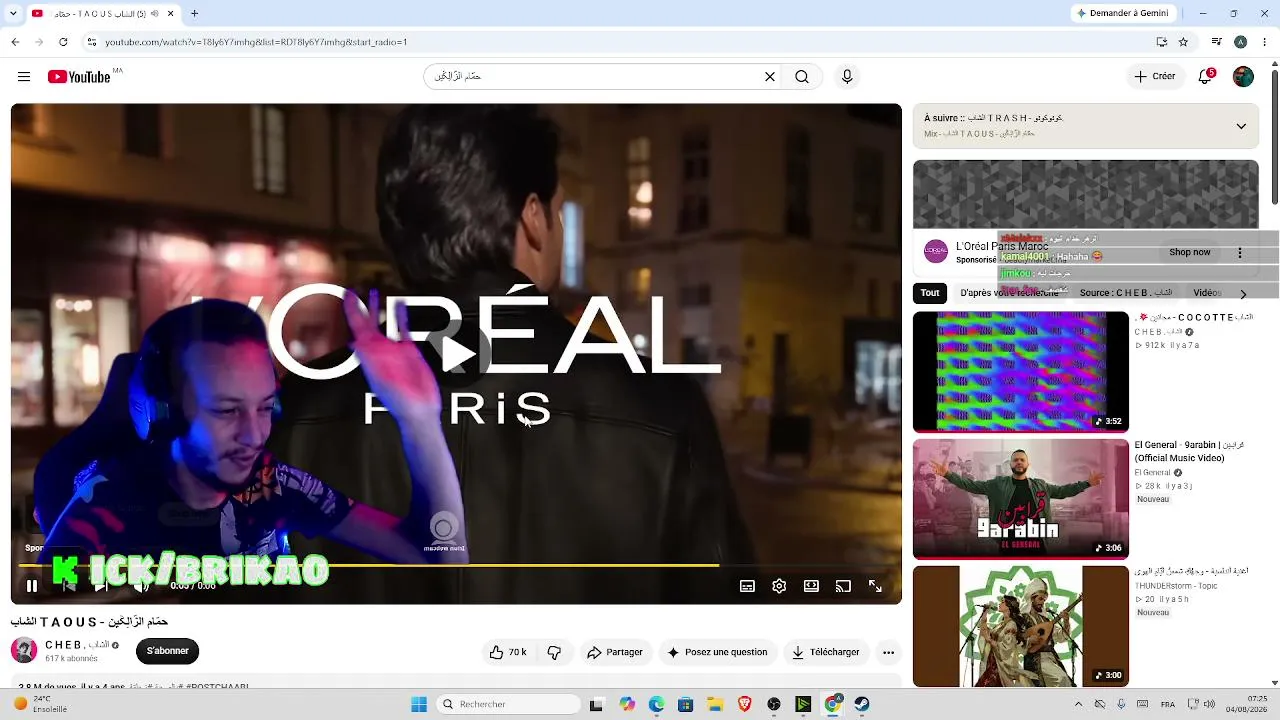Viewport: 1280px width, 720px height.
Task: Open the L'Oréal Paris Maroc advertiser logo
Action: coord(936,251)
